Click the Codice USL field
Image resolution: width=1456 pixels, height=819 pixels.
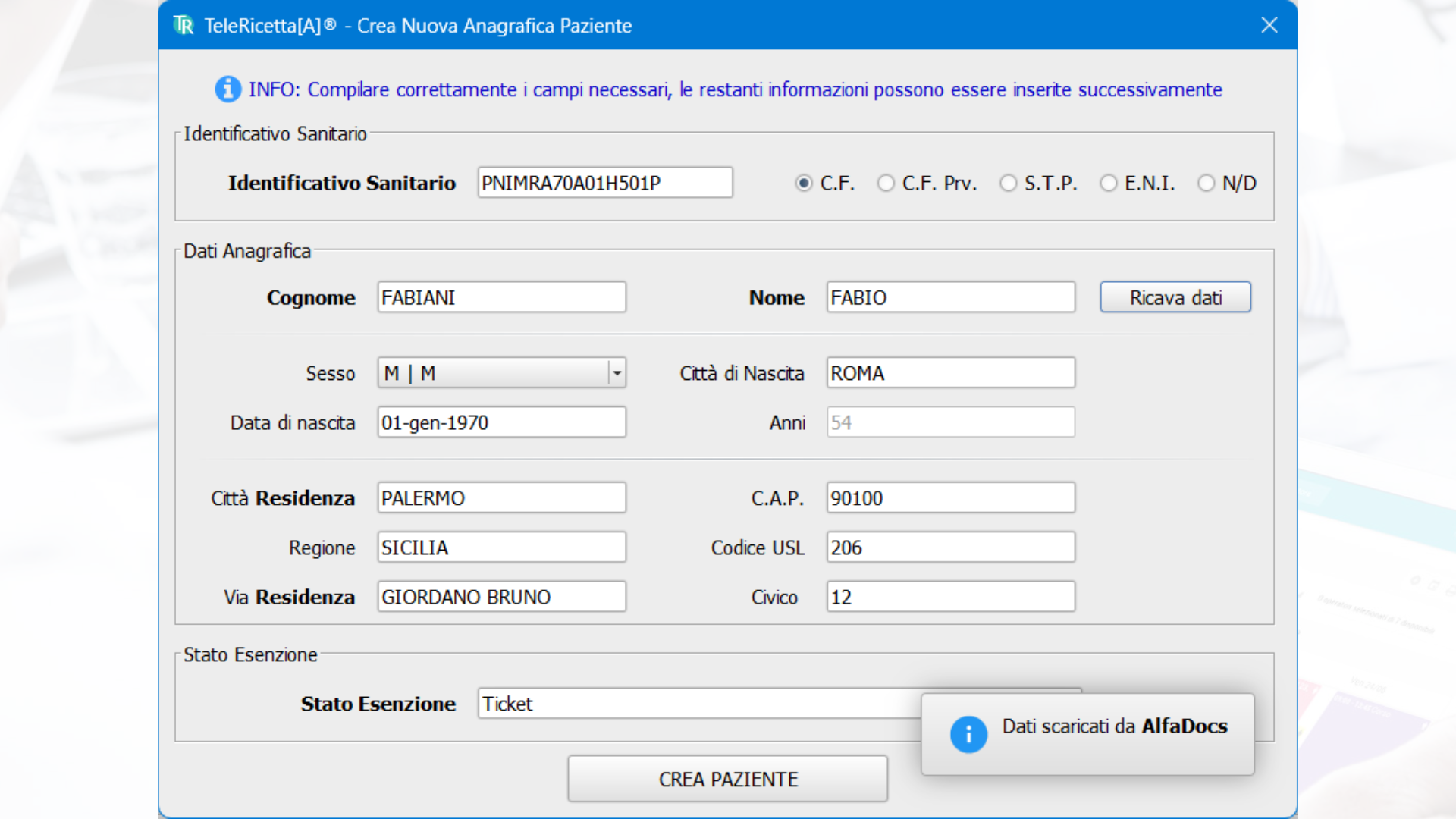click(951, 548)
